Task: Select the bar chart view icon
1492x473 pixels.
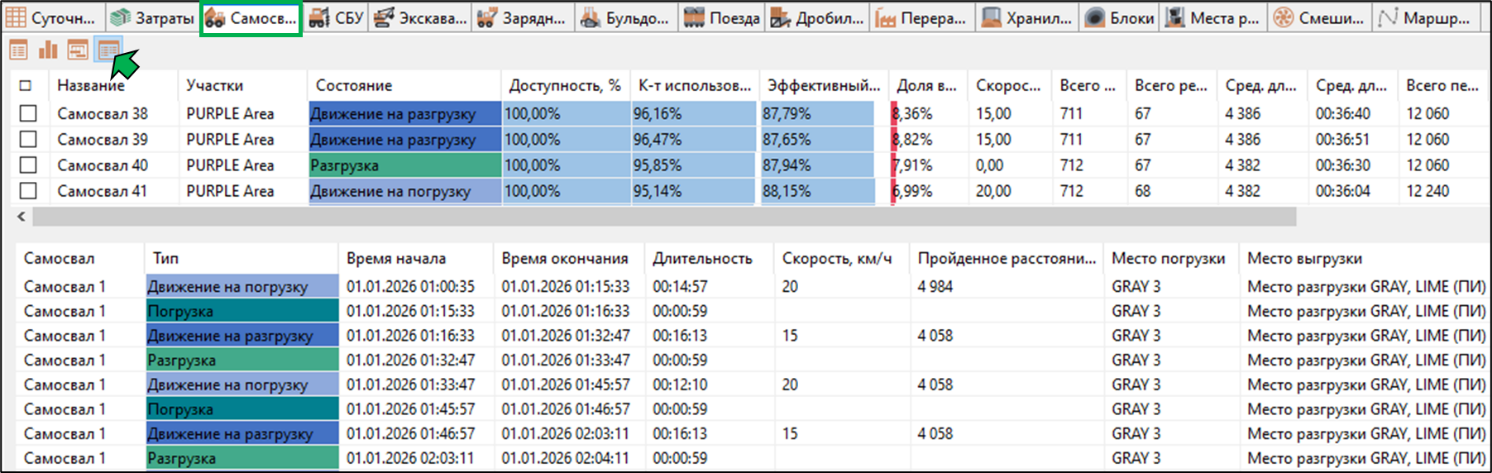Action: pos(47,49)
